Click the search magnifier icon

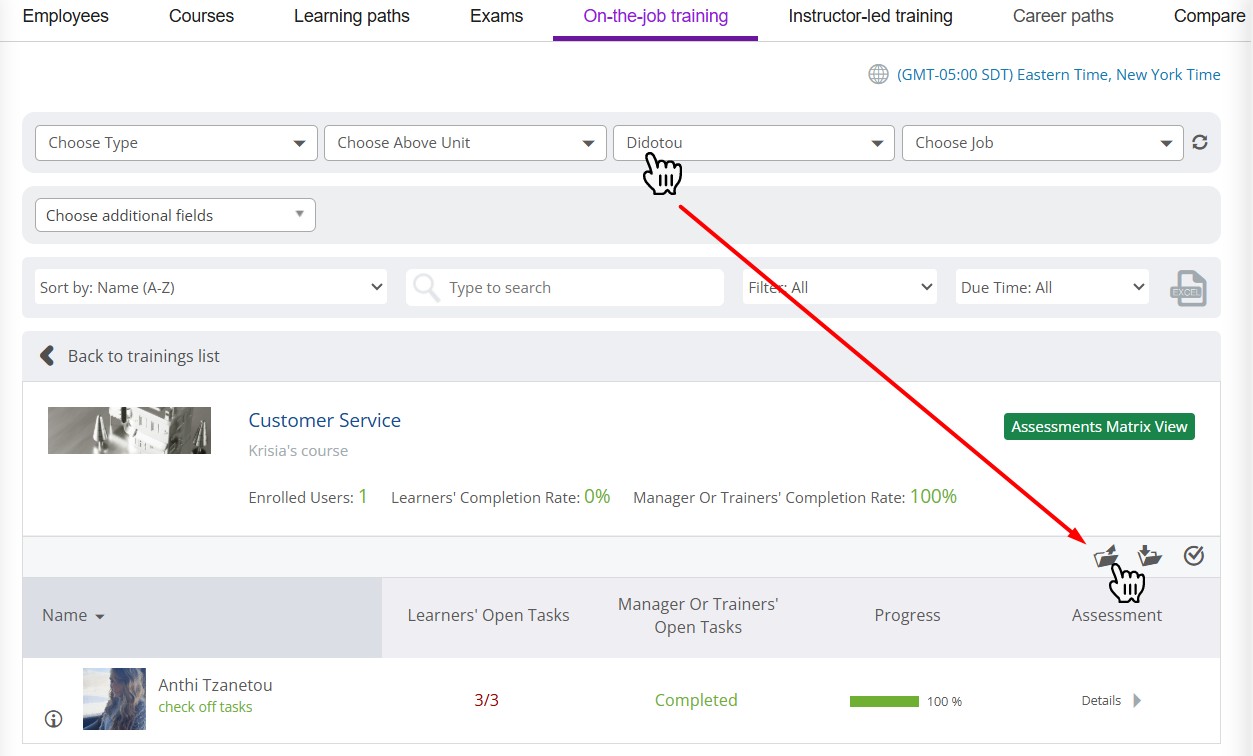(x=426, y=288)
